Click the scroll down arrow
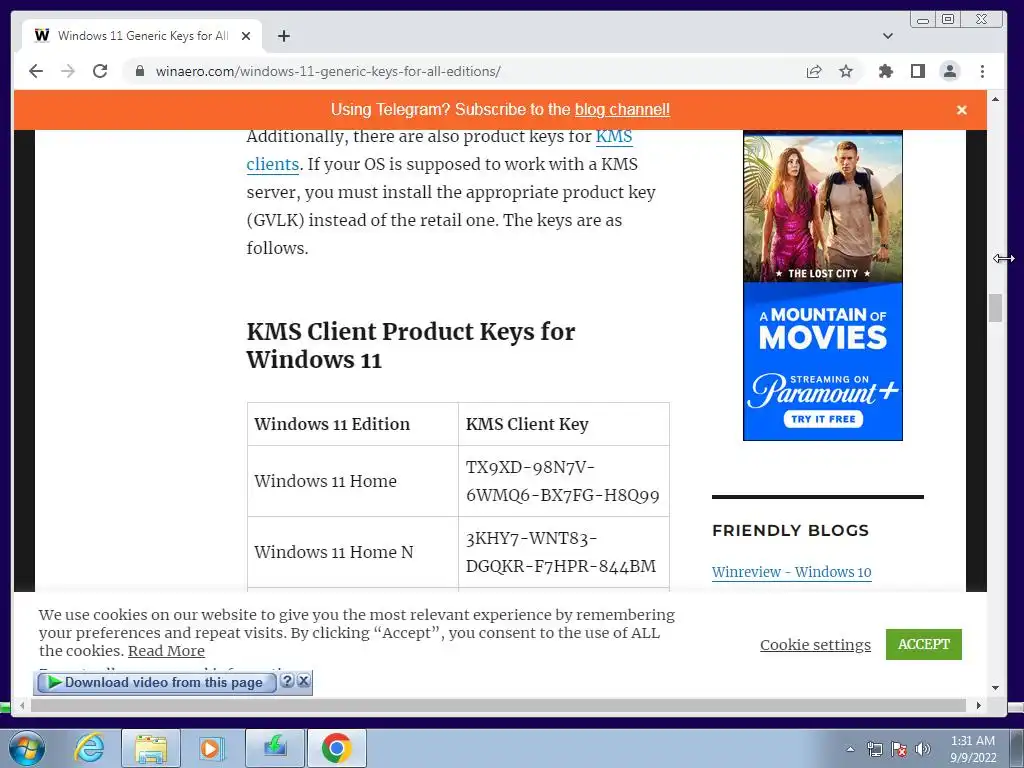1024x768 pixels. point(995,688)
